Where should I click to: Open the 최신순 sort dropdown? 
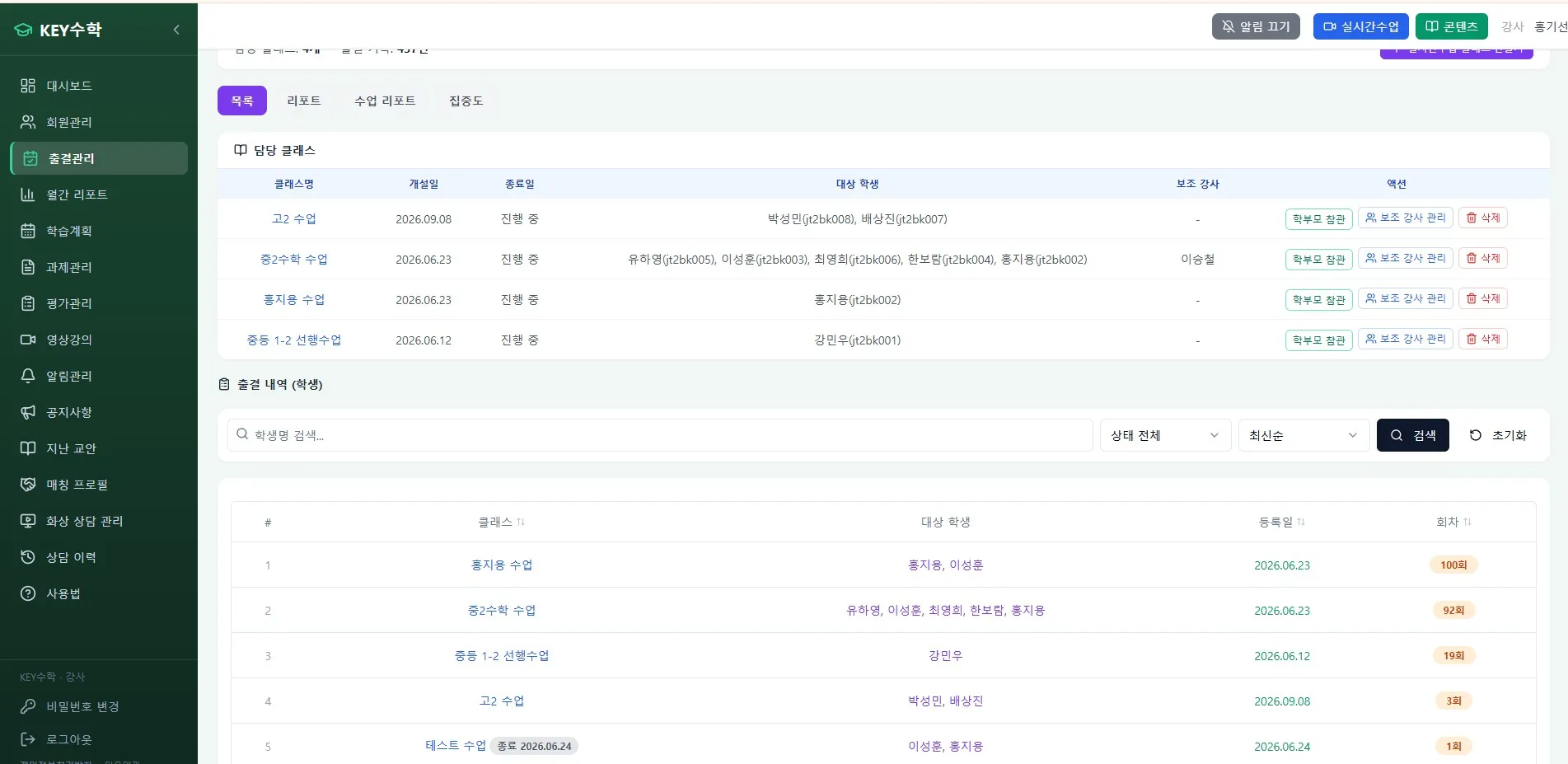(x=1304, y=435)
